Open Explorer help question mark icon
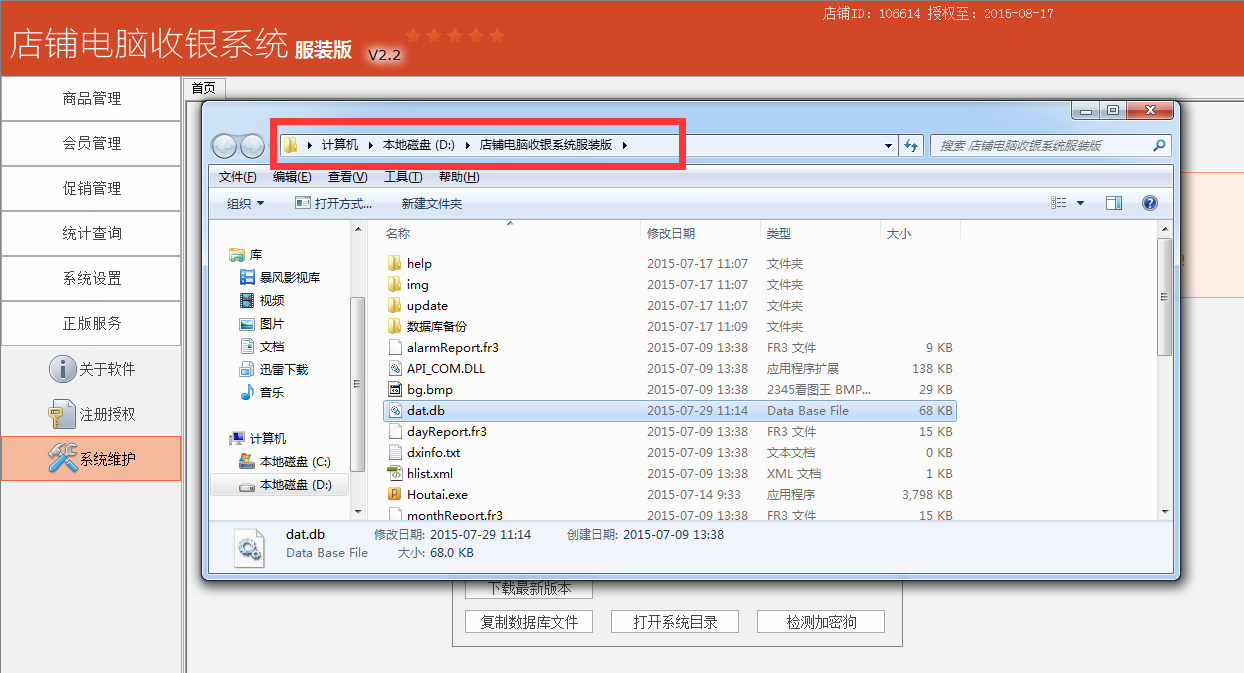 [x=1150, y=203]
